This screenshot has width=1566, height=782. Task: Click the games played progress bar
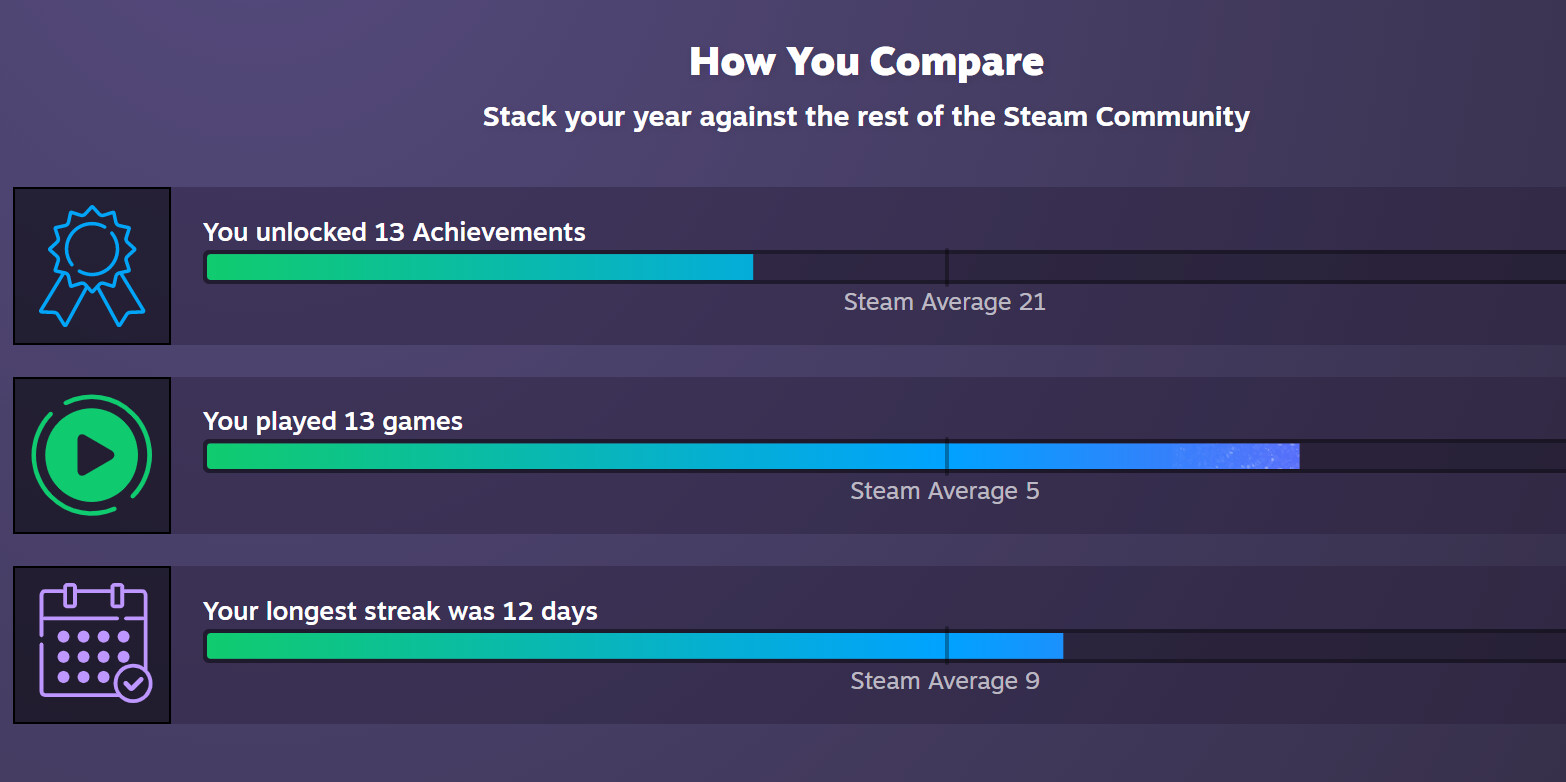pyautogui.click(x=885, y=456)
